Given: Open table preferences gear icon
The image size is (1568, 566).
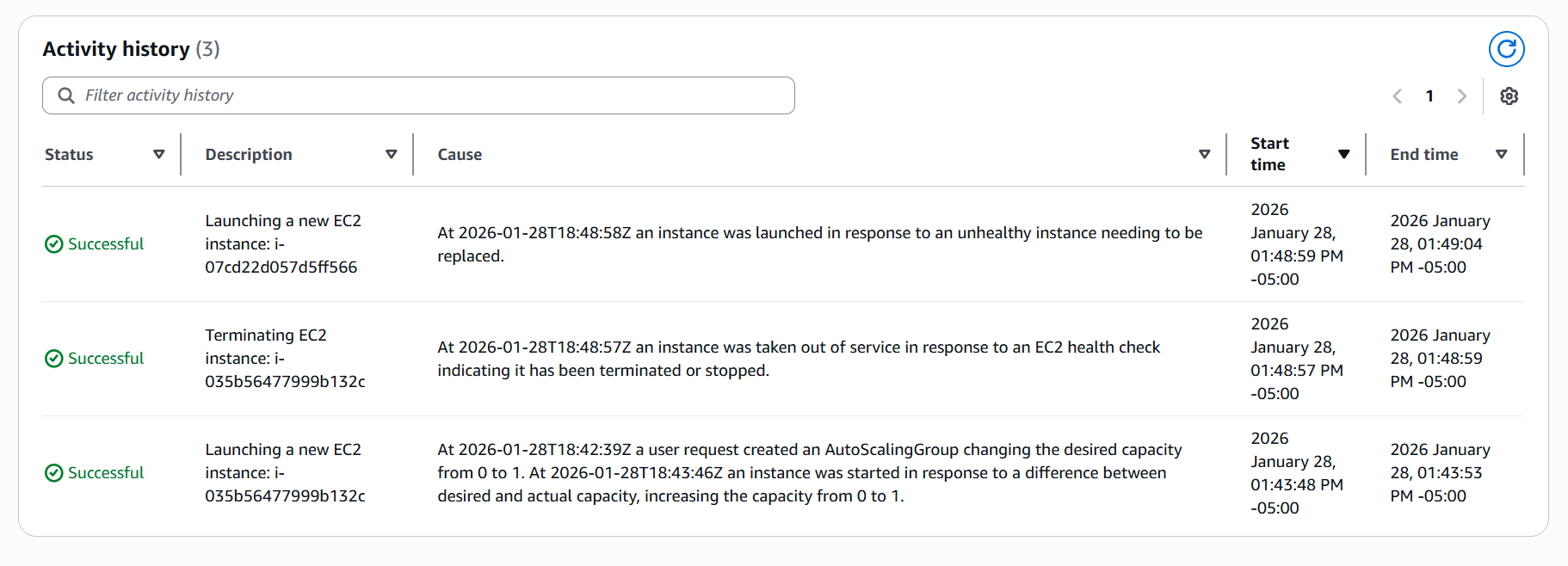Looking at the screenshot, I should [x=1509, y=96].
